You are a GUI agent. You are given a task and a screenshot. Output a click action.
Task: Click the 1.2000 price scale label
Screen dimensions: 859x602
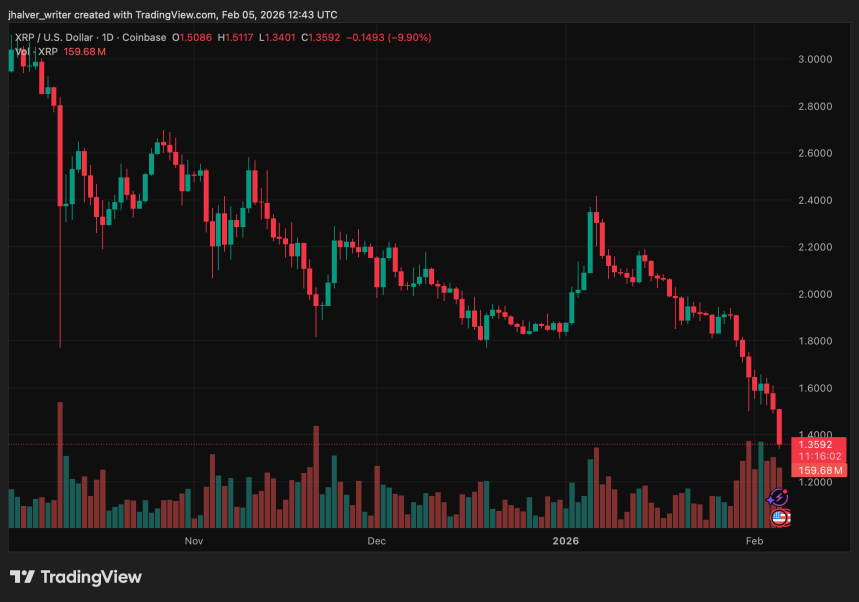(814, 482)
